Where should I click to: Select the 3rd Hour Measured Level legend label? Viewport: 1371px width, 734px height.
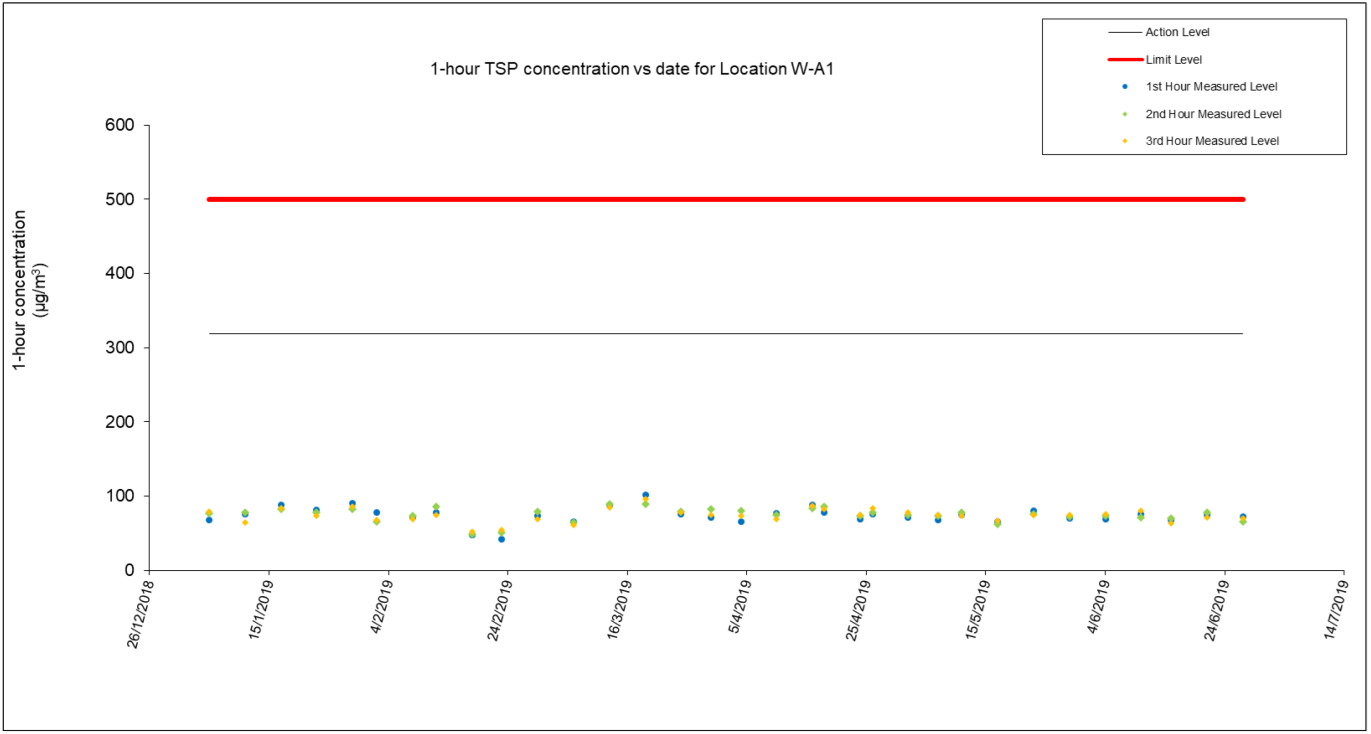1212,141
